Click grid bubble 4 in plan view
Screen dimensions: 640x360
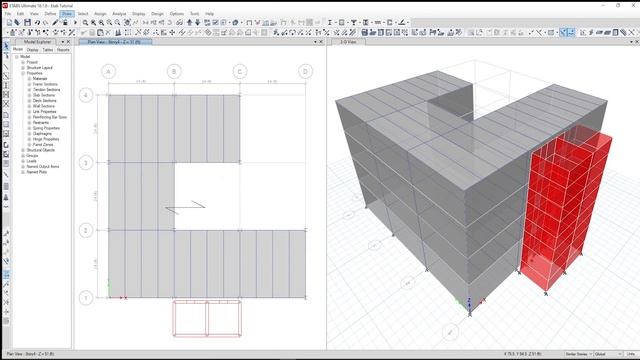click(x=86, y=96)
